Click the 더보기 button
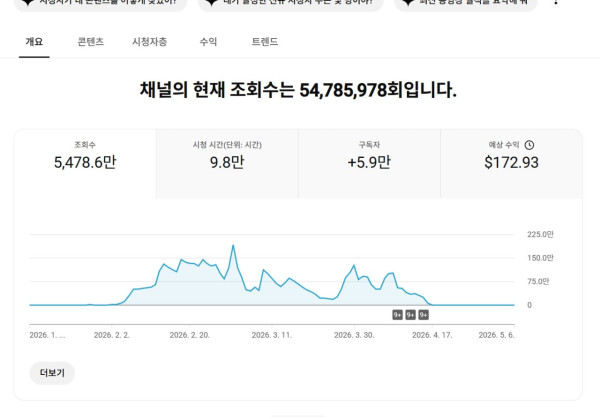Viewport: 600px width, 419px height. 52,373
